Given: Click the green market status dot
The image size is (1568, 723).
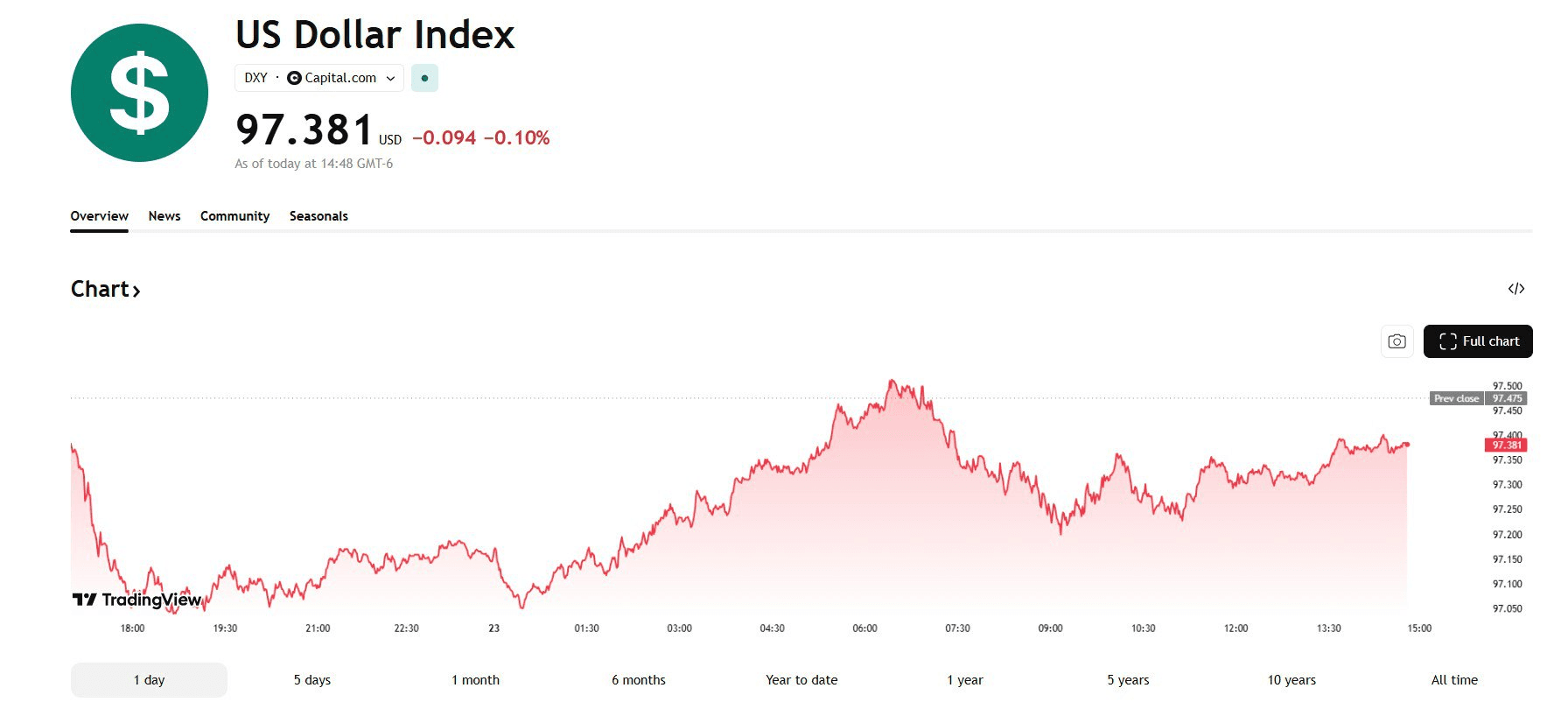Looking at the screenshot, I should click(424, 78).
